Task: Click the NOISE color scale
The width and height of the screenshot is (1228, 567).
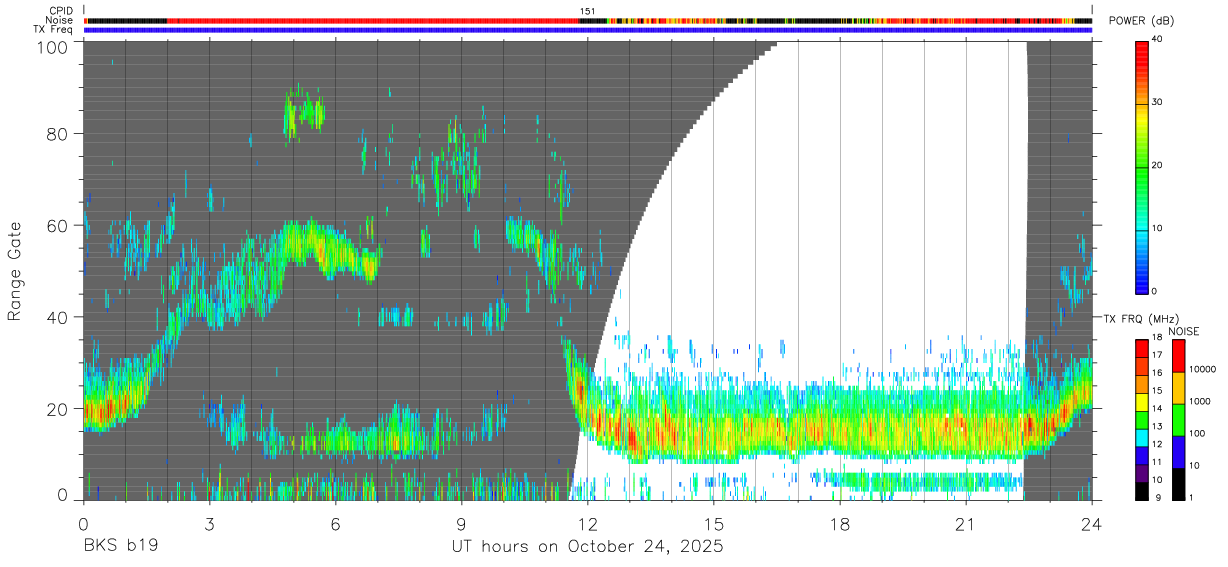Action: [x=1179, y=419]
